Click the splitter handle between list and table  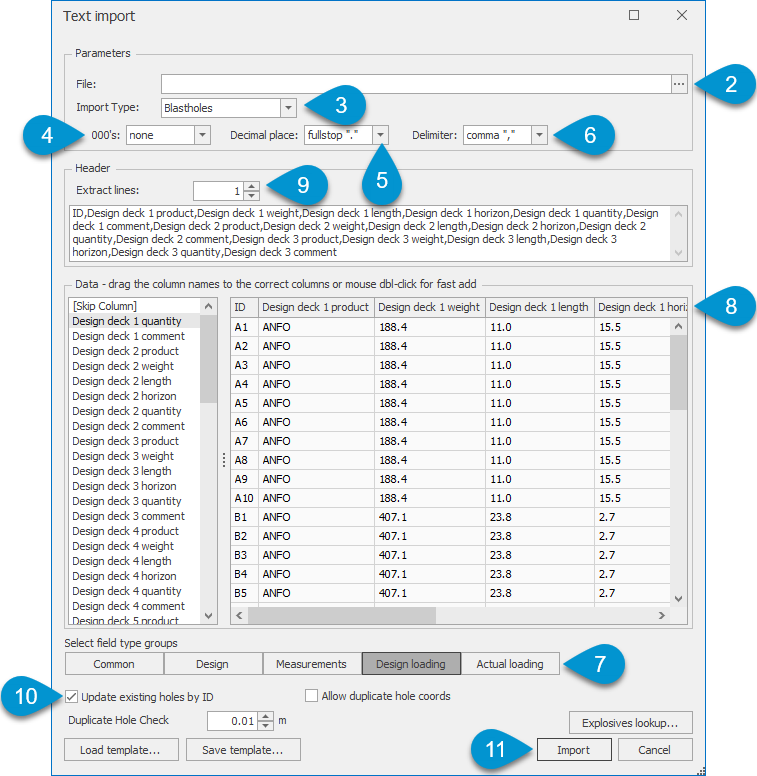click(x=224, y=460)
